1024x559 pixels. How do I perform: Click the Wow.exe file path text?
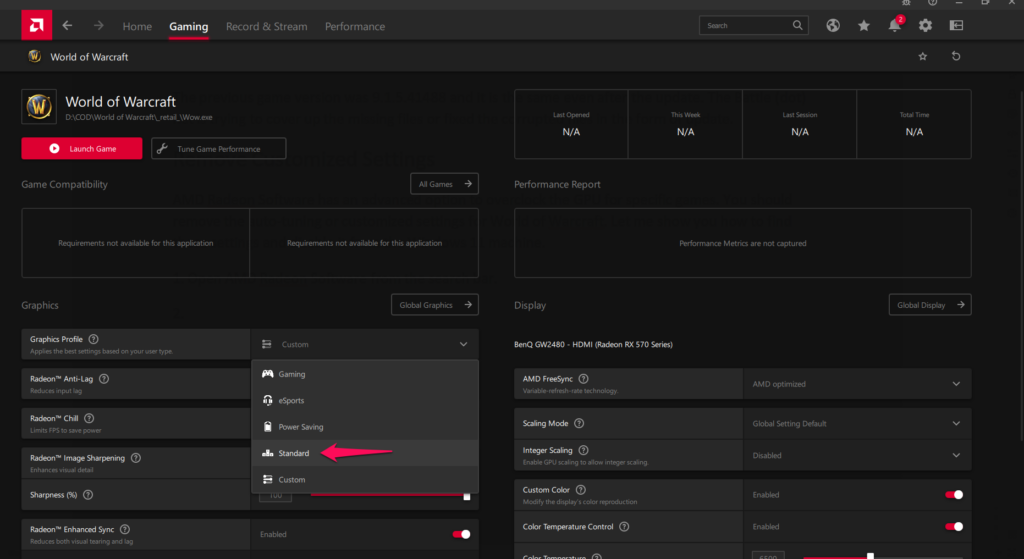(x=138, y=118)
